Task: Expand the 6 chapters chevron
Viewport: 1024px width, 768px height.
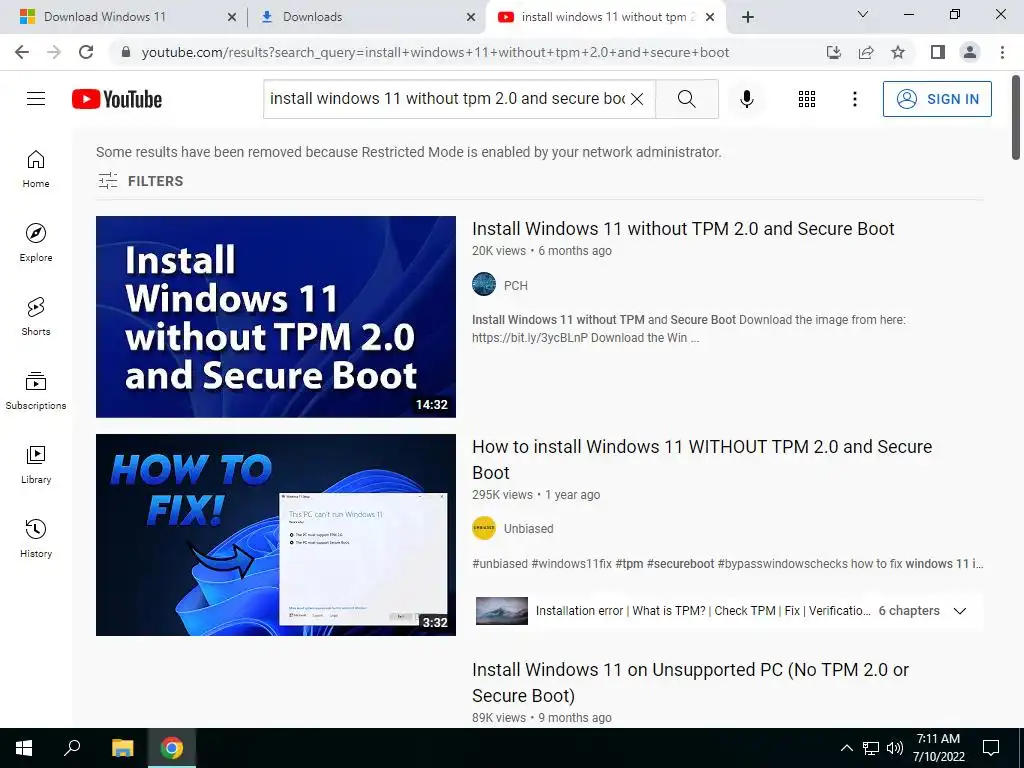Action: (959, 611)
